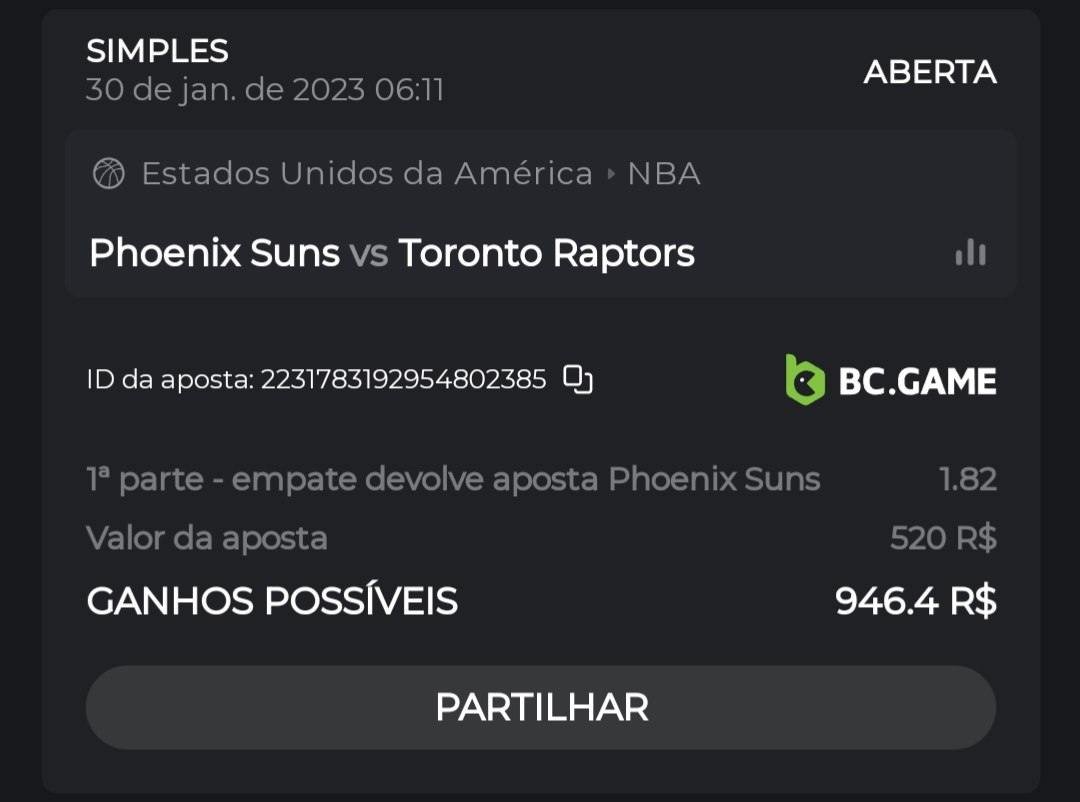Click the BC.GAME brand name text
Image resolution: width=1080 pixels, height=802 pixels.
[917, 381]
